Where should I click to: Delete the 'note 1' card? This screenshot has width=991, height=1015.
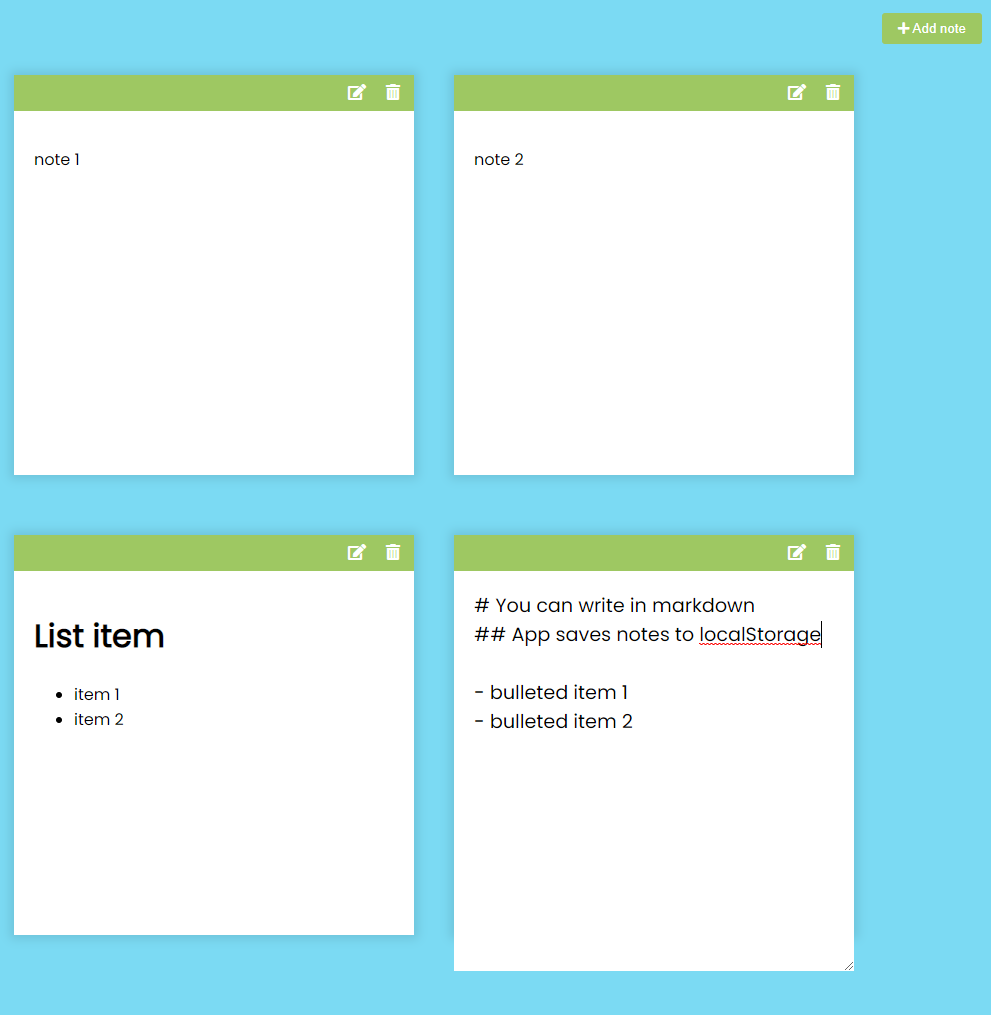(x=393, y=93)
